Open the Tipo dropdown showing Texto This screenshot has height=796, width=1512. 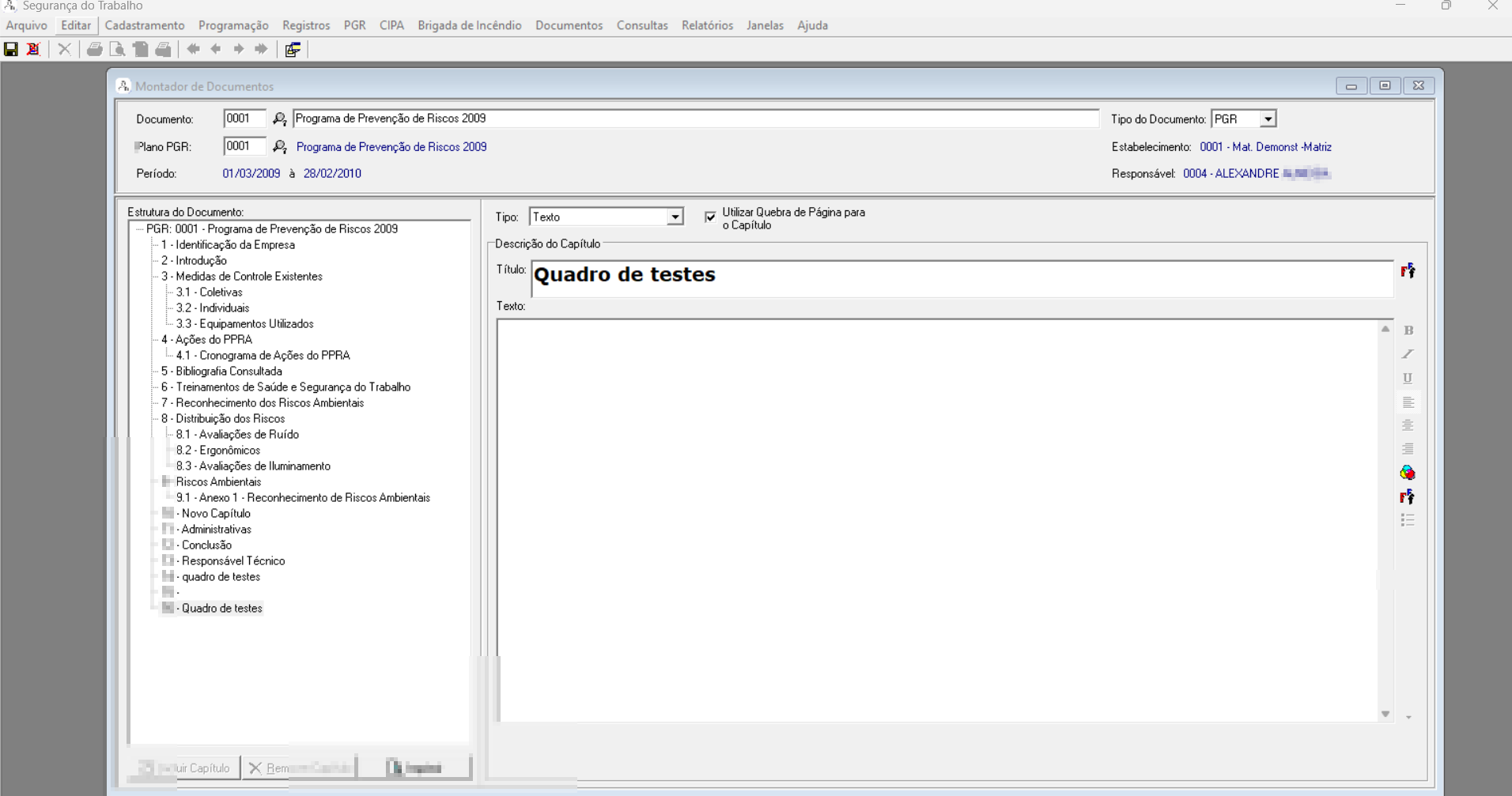click(674, 216)
